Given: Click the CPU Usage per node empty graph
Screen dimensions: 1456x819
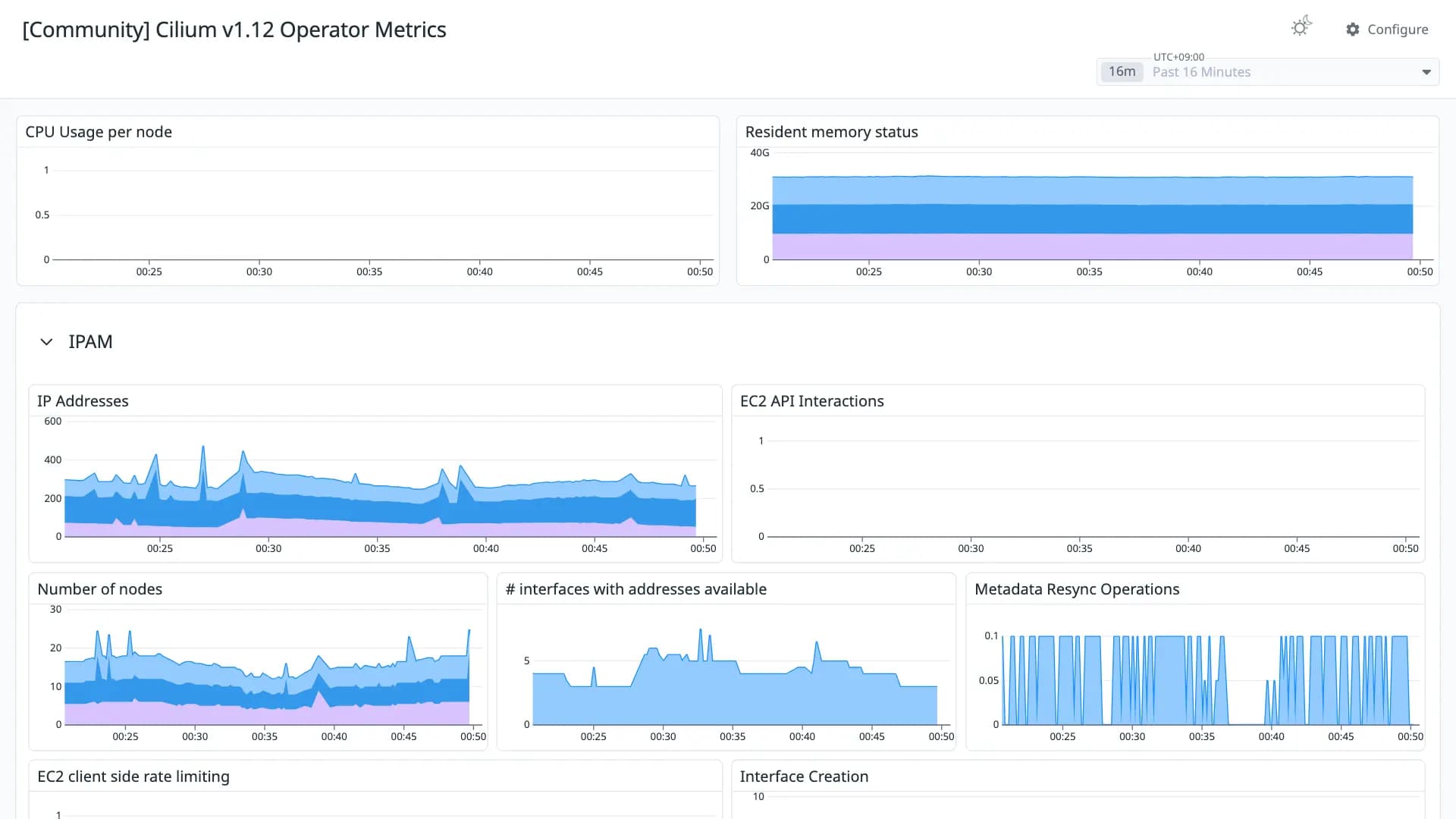Looking at the screenshot, I should tap(383, 215).
